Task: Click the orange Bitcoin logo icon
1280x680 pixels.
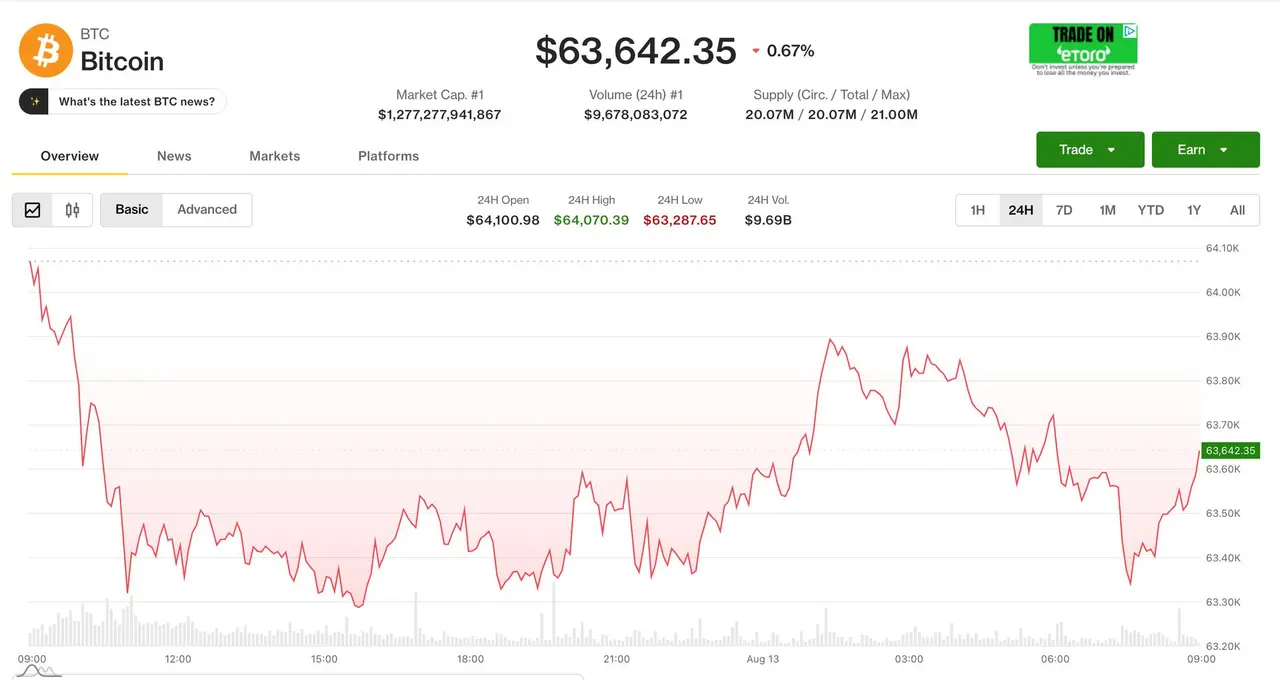Action: coord(46,50)
